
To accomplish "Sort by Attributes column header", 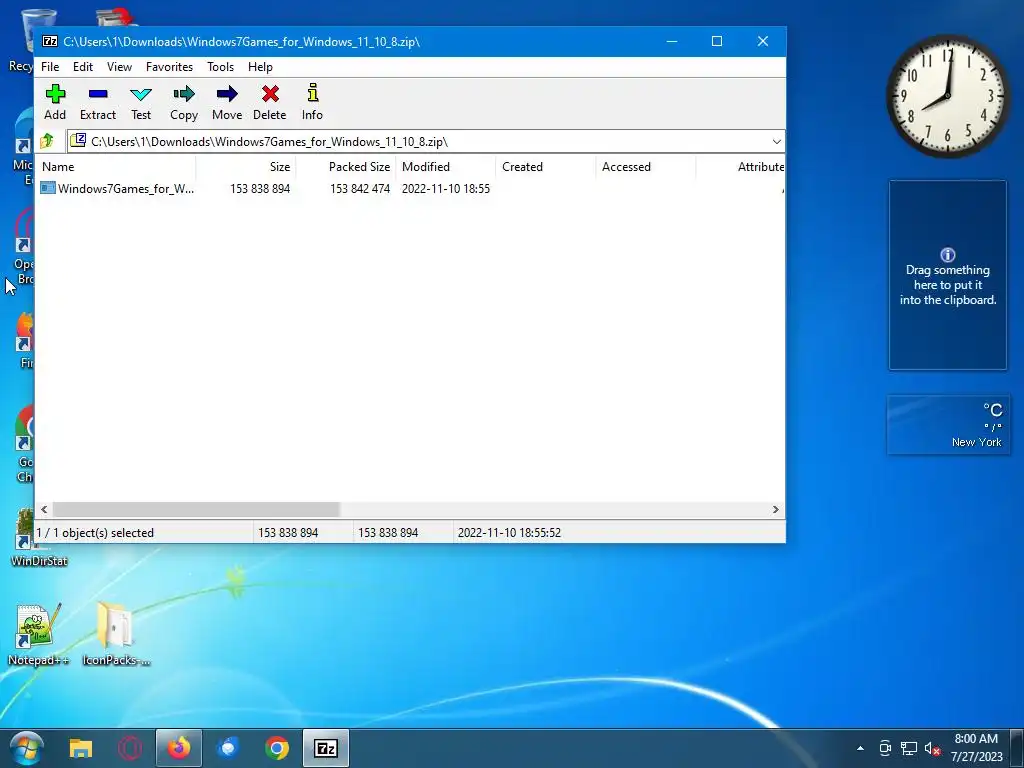I will point(741,167).
